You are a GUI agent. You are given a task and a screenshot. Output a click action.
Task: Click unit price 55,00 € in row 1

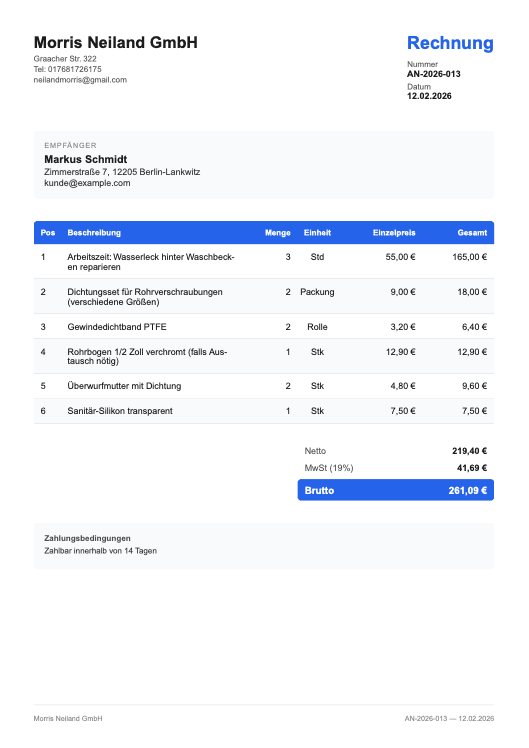pyautogui.click(x=400, y=257)
